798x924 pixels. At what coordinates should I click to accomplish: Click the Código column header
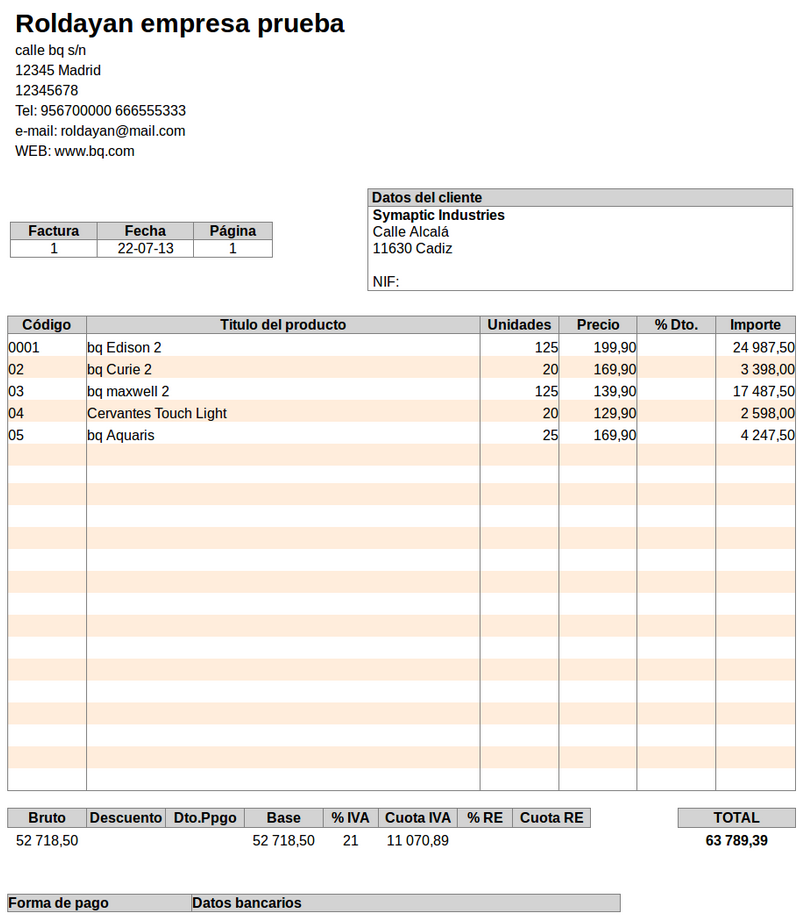pos(47,325)
